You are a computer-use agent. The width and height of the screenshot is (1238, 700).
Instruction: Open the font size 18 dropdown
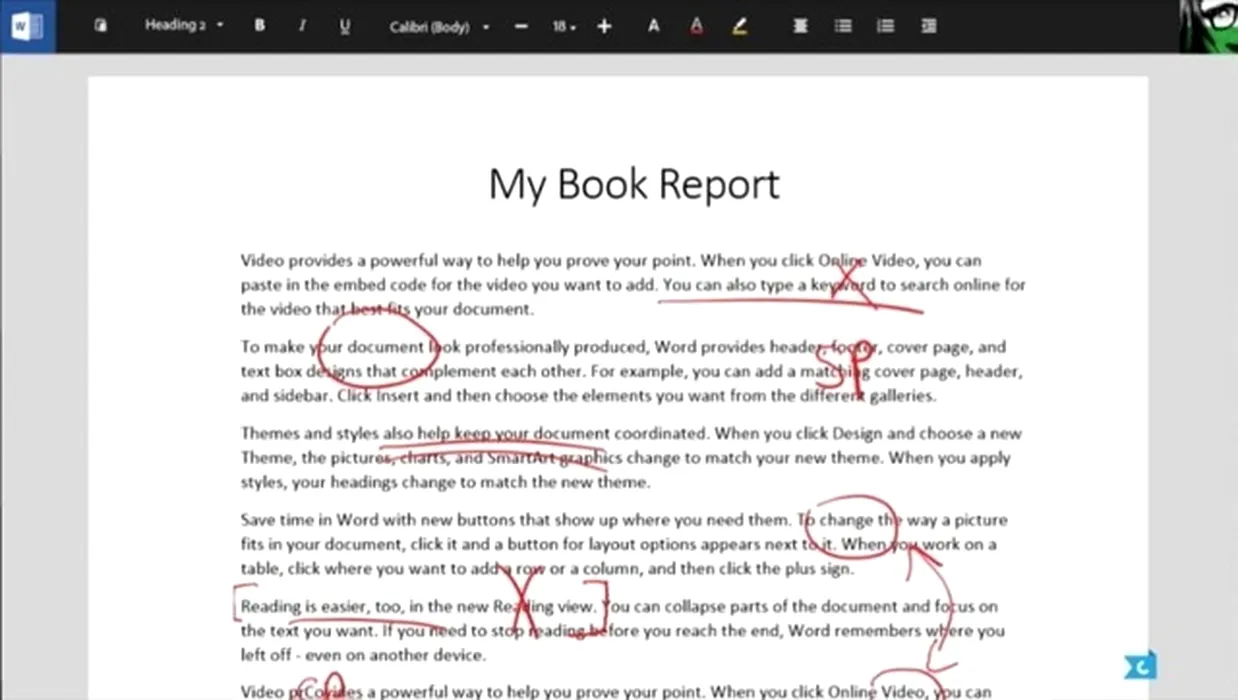[564, 27]
